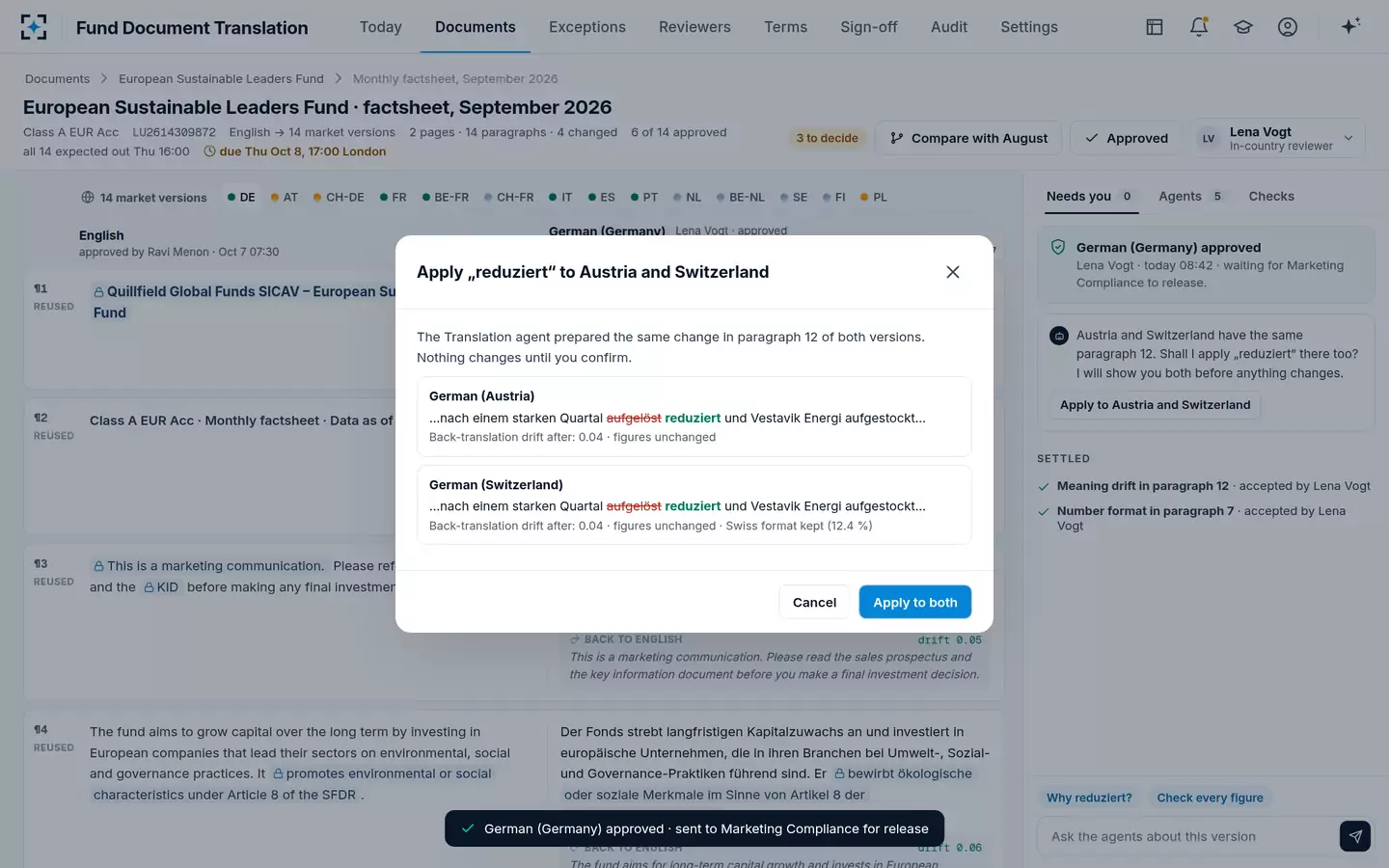The width and height of the screenshot is (1389, 868).
Task: Switch to the Today tab
Action: [x=381, y=27]
